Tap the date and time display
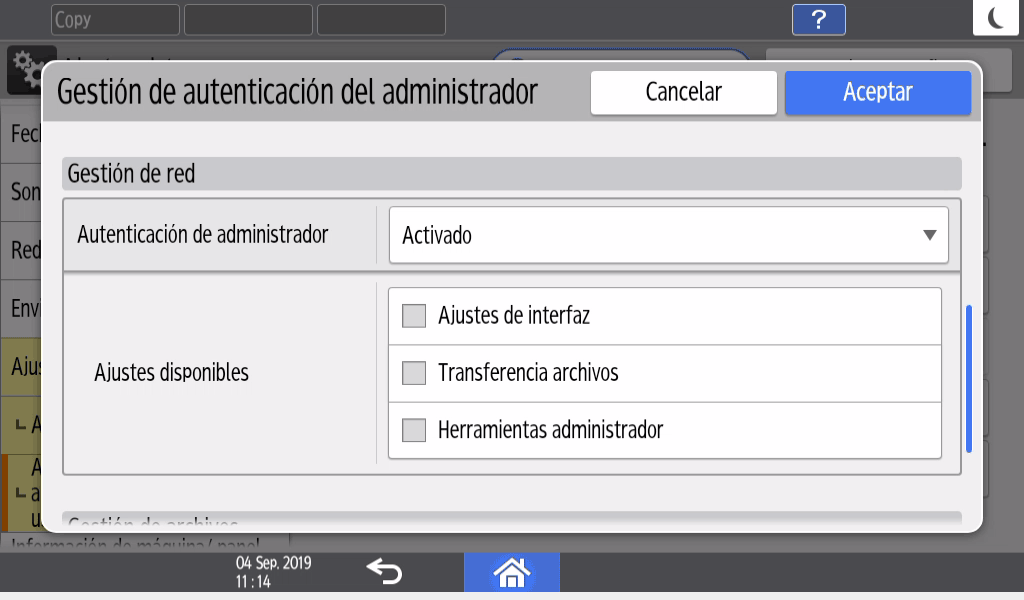Screen dimensions: 1024x600 point(272,572)
